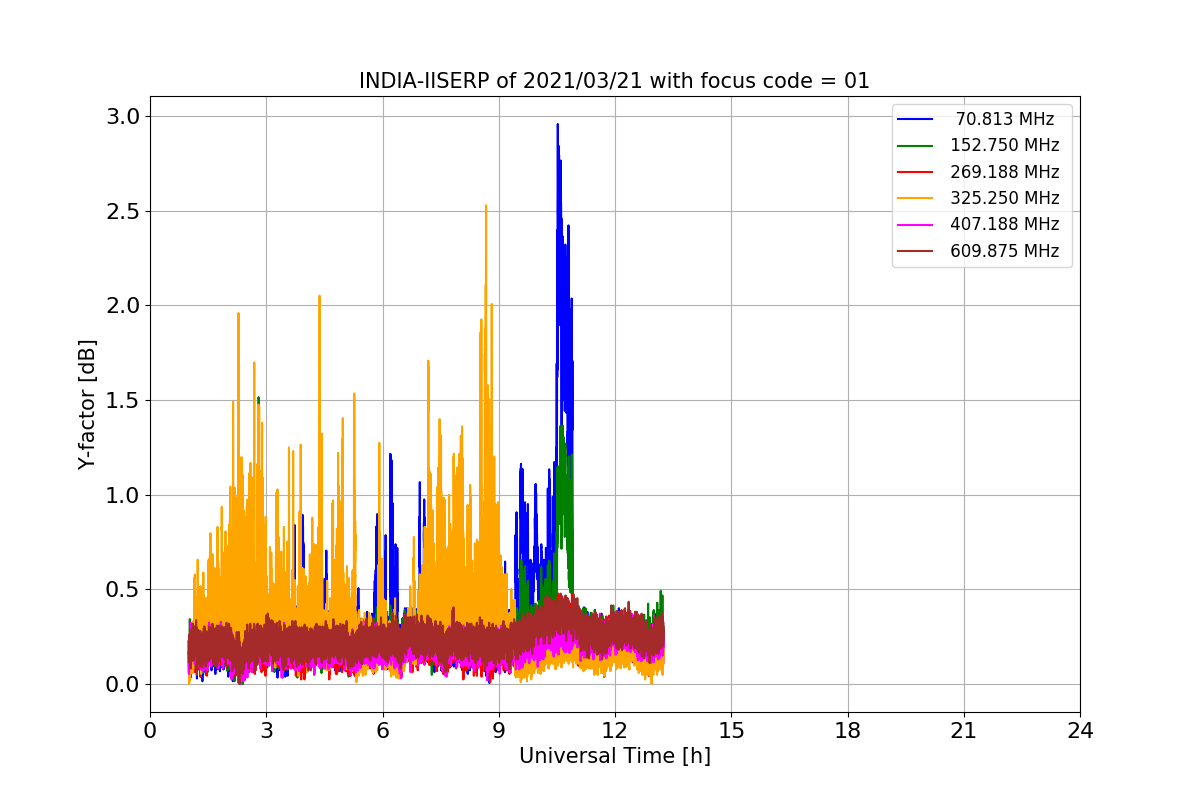Click the y-axis tick label 1.5
Image resolution: width=1200 pixels, height=800 pixels.
click(124, 400)
